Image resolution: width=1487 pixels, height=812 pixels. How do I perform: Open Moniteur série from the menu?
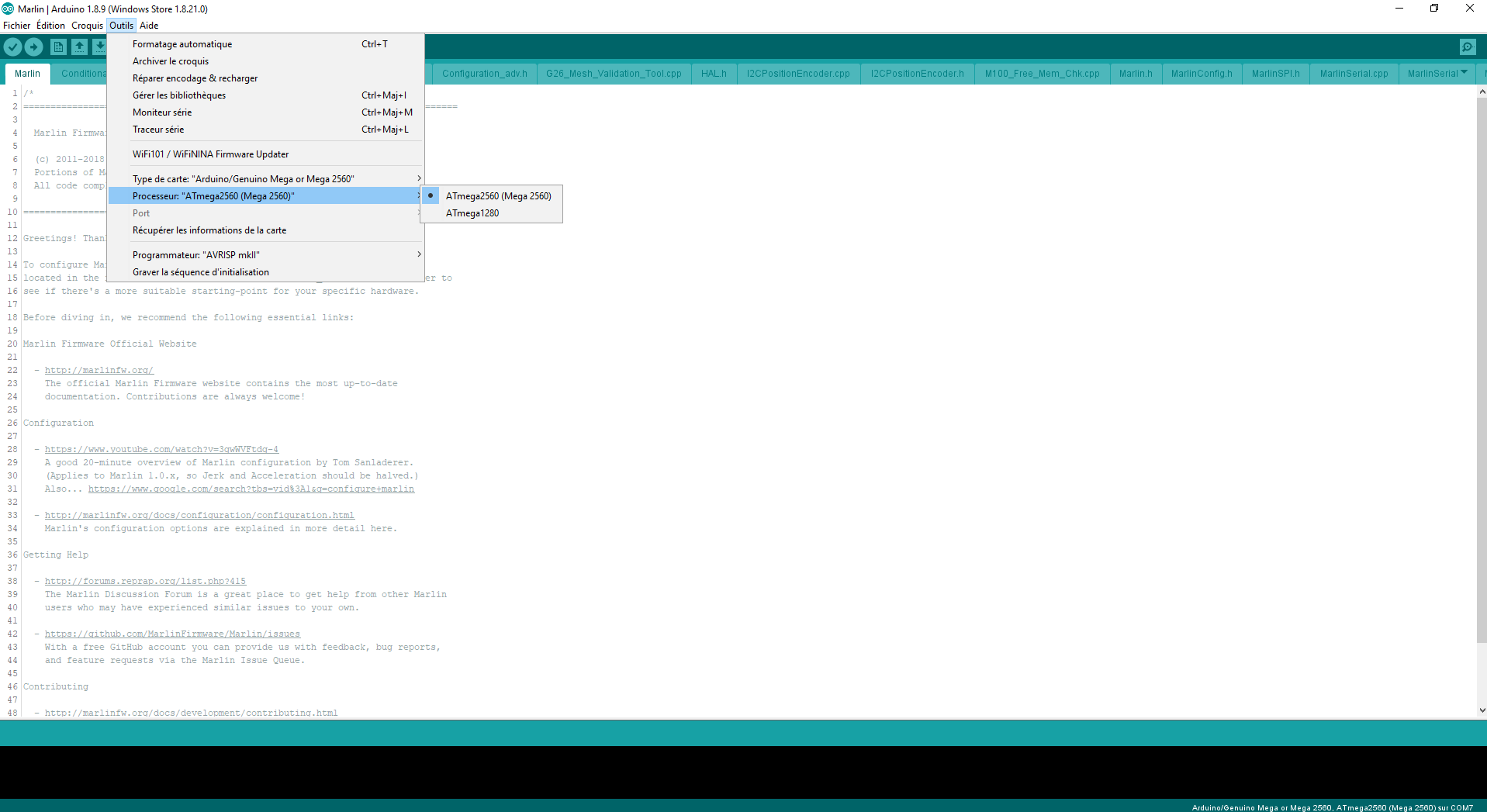(266, 112)
